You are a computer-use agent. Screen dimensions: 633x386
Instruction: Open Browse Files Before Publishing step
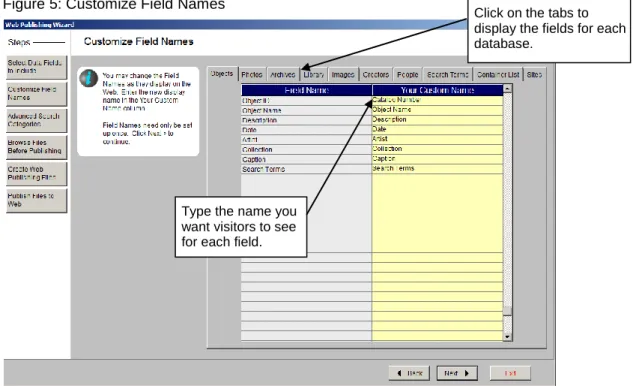[x=36, y=147]
